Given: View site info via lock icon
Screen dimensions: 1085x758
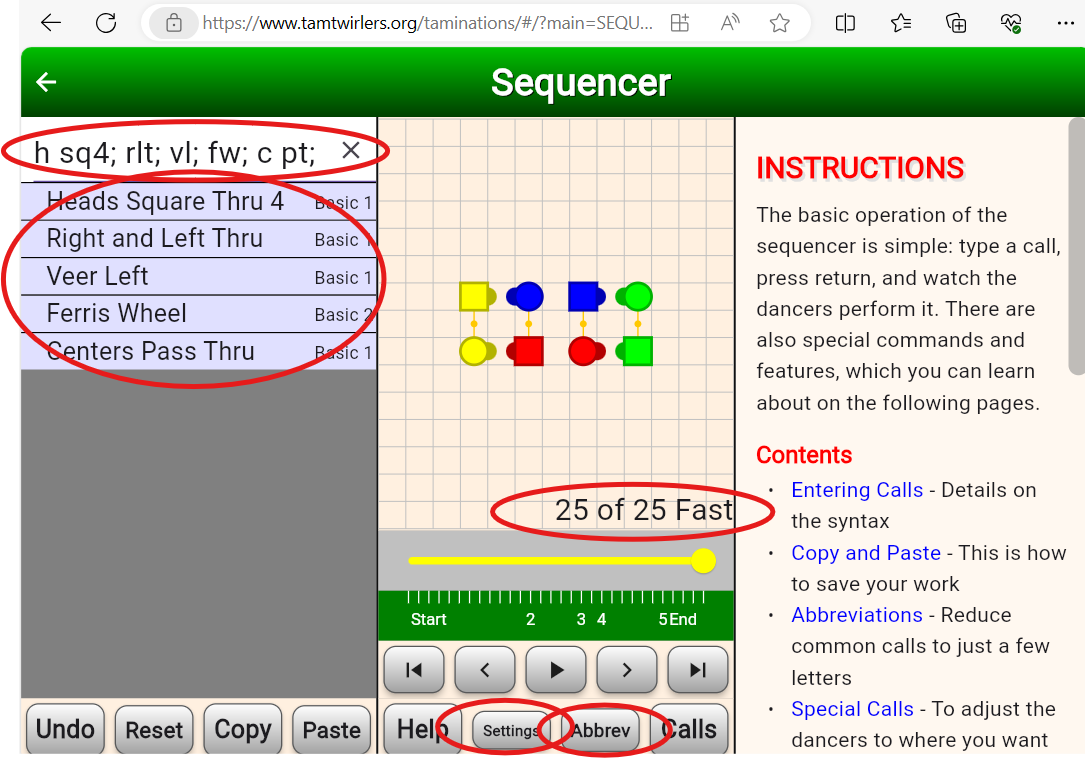Looking at the screenshot, I should (174, 23).
